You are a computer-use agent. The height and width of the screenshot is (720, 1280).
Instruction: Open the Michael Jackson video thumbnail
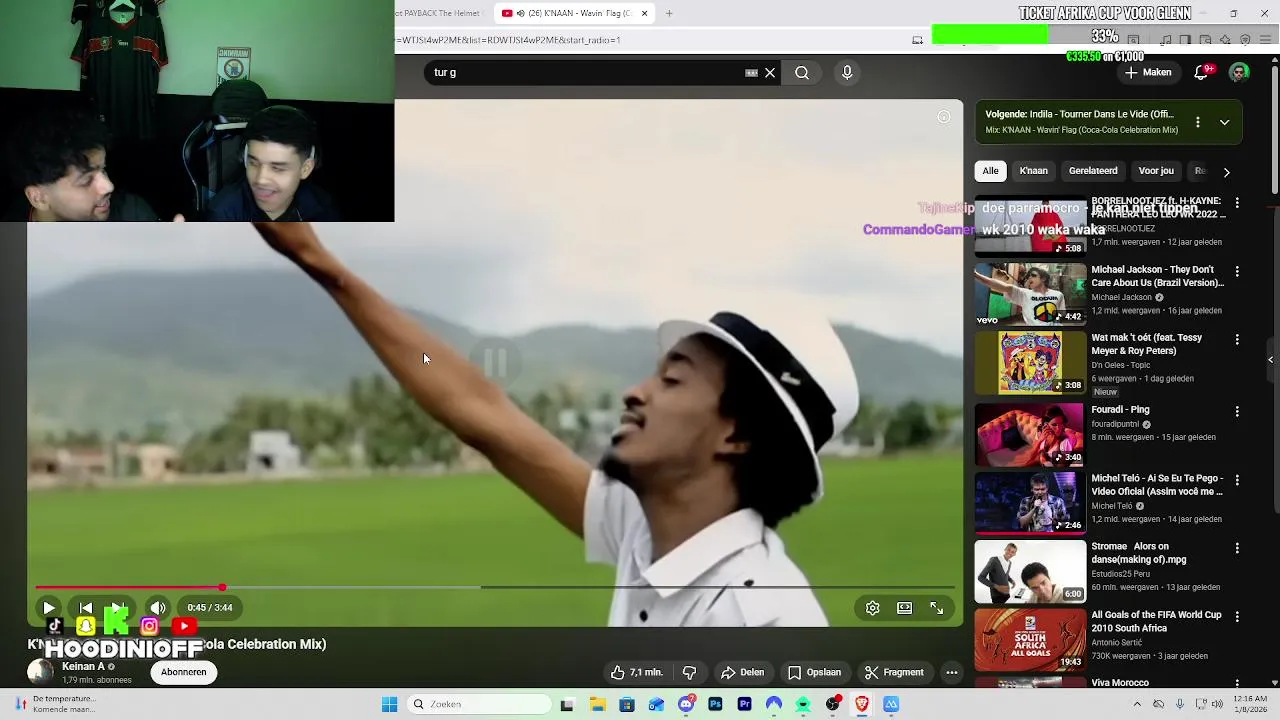[x=1030, y=294]
